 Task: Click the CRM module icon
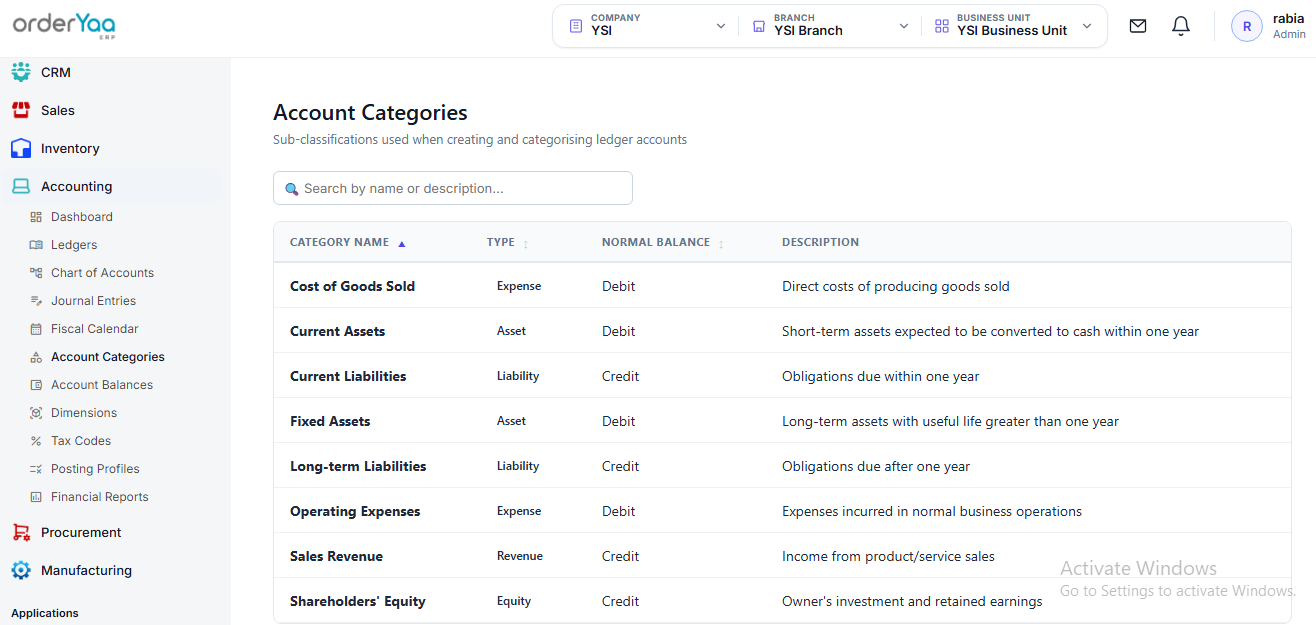21,72
